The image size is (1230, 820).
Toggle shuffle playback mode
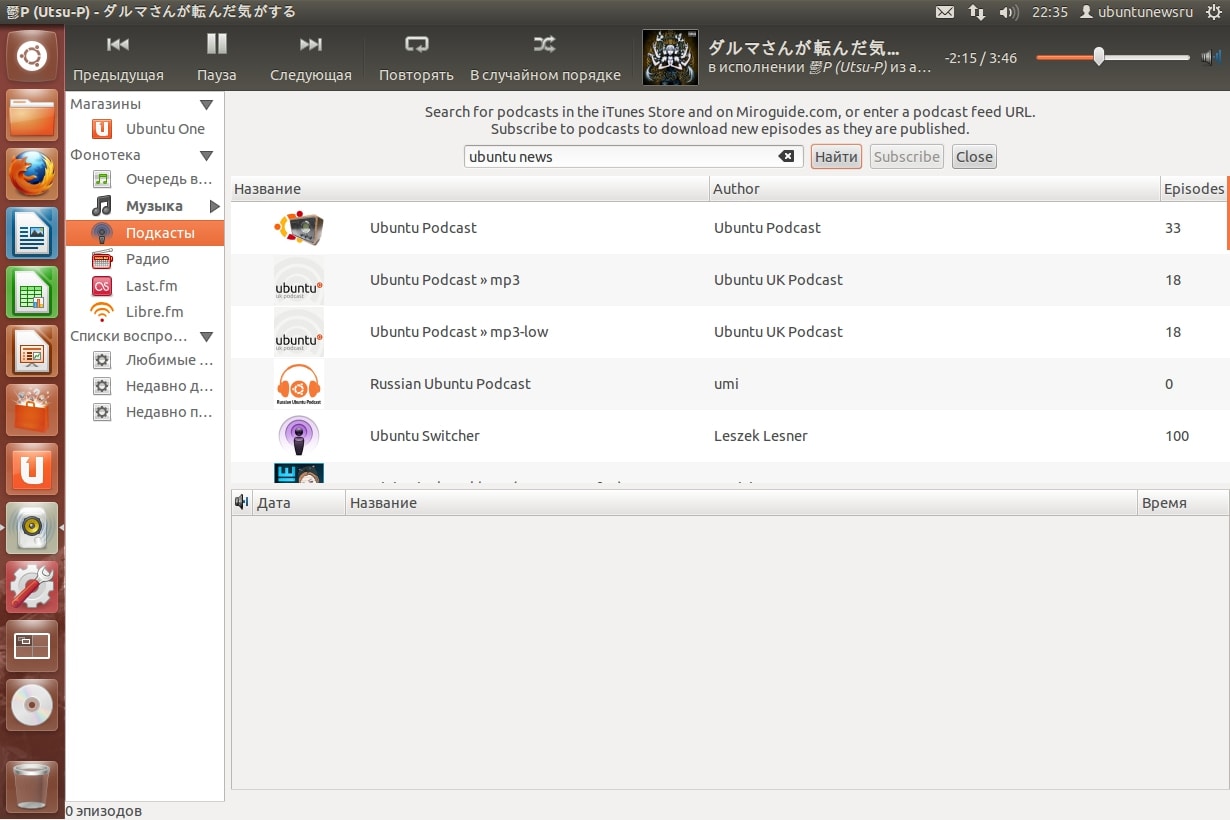(x=545, y=58)
